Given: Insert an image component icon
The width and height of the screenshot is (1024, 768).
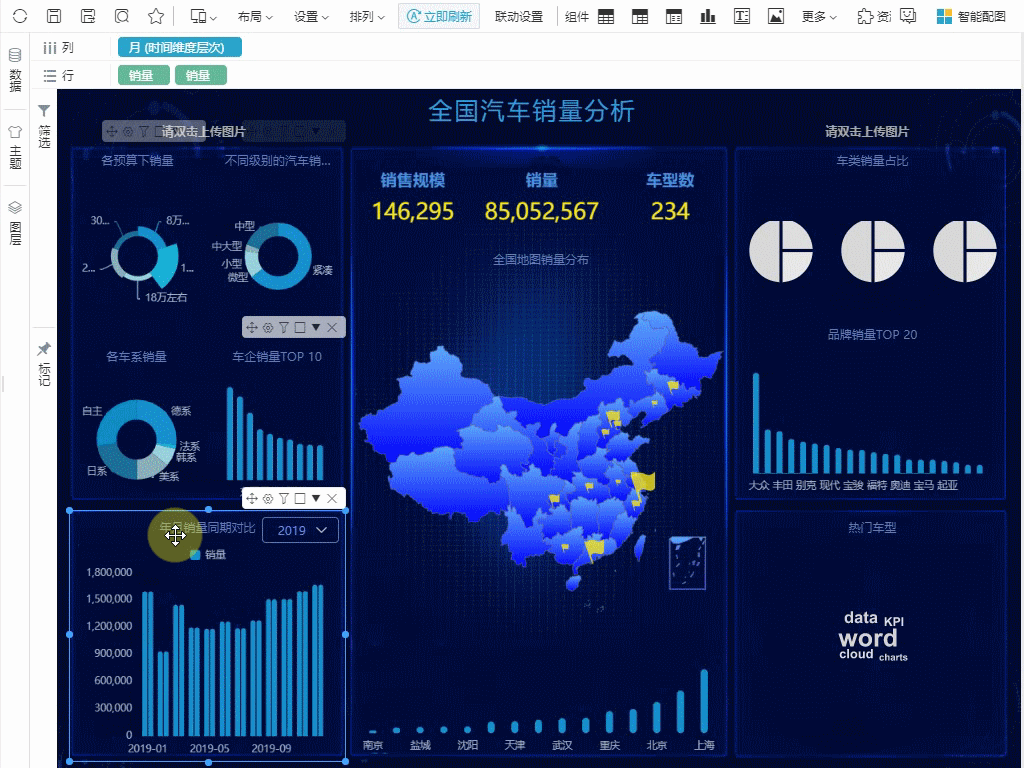Looking at the screenshot, I should coord(776,16).
